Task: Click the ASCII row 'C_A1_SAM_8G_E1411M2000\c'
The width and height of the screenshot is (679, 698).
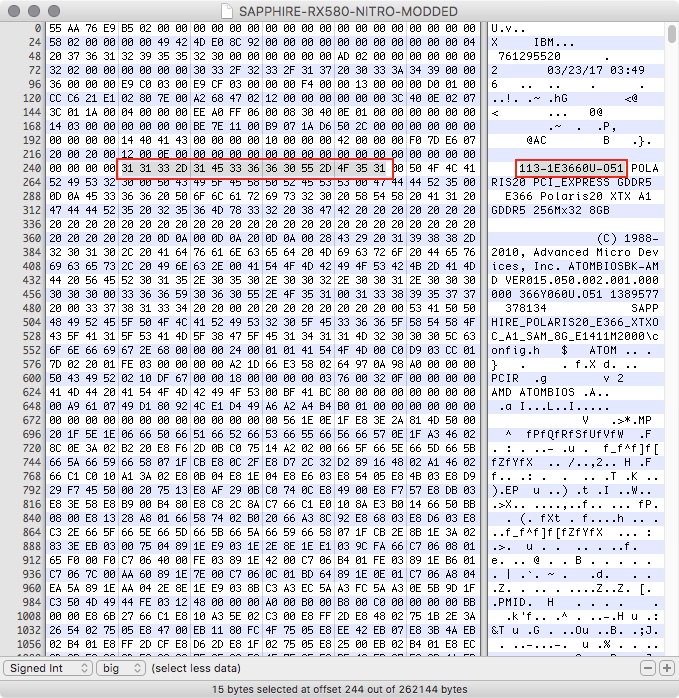Action: (x=575, y=336)
